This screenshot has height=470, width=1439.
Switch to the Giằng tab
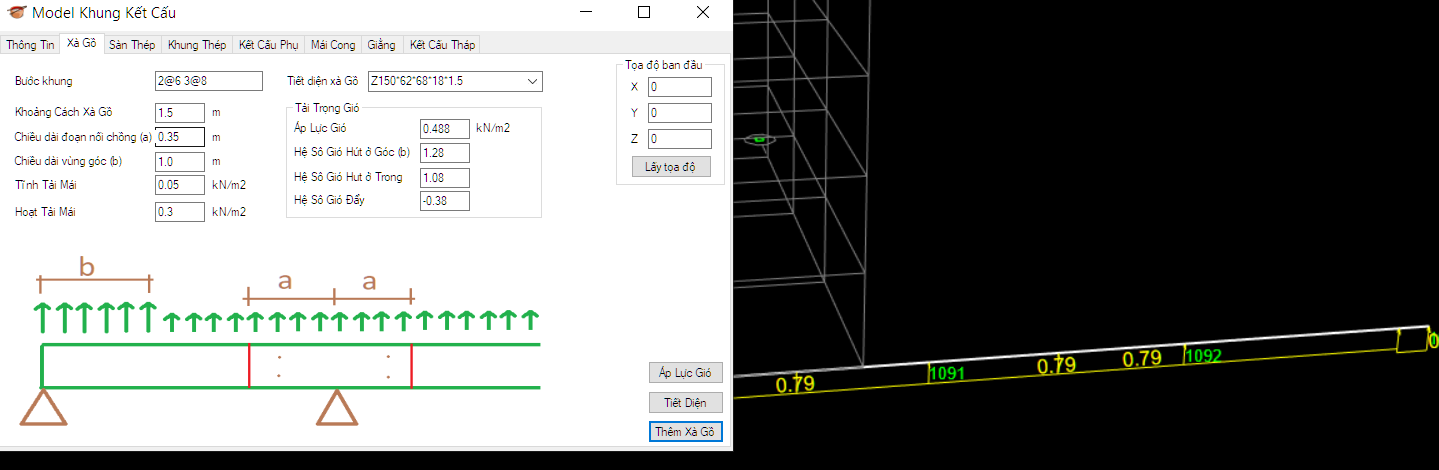pos(381,45)
